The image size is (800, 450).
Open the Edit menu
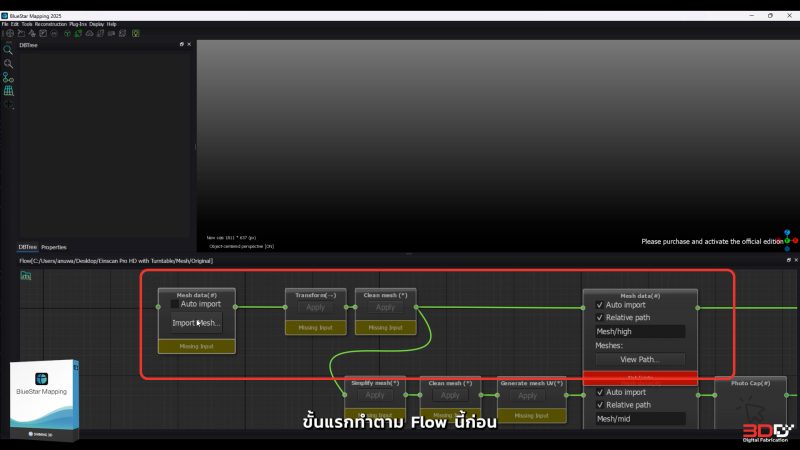coord(15,24)
